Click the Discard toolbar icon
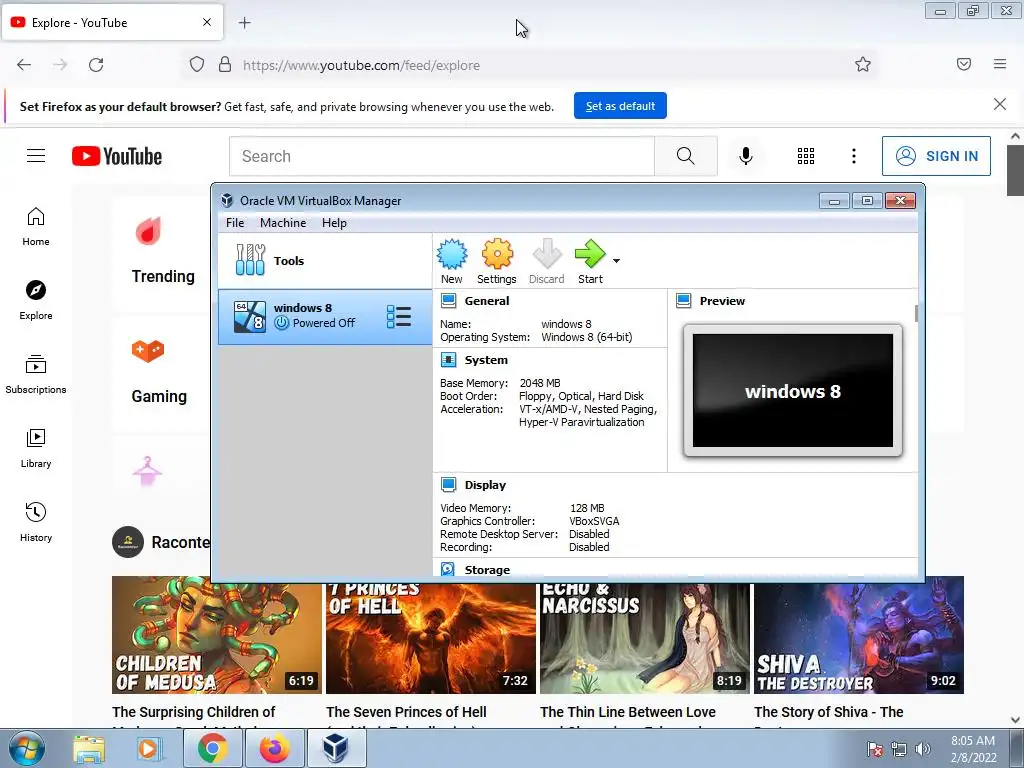This screenshot has width=1024, height=768. (x=547, y=261)
